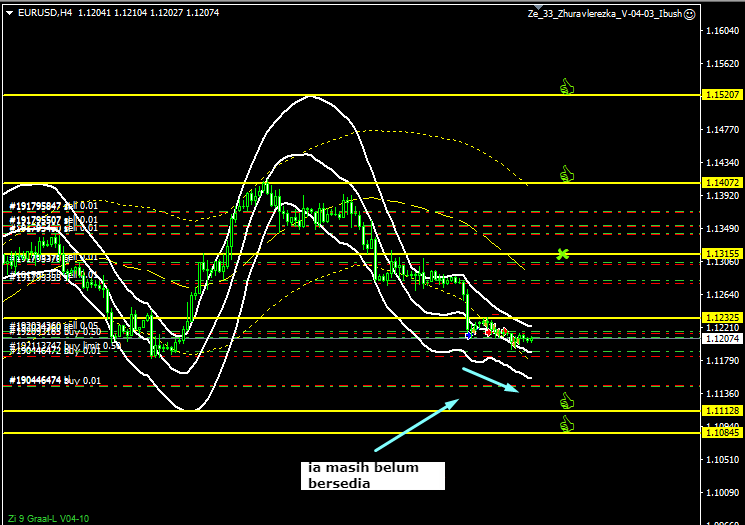Click the yellow 1.15207 price tag
Viewport: 745px width, 525px height.
point(722,95)
